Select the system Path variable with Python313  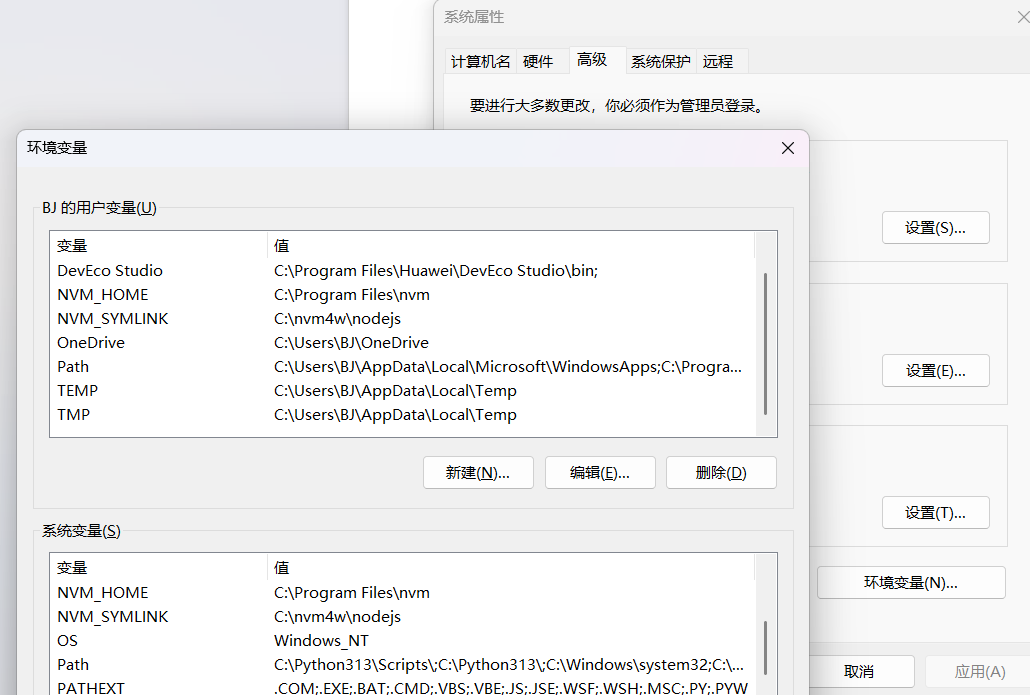pos(403,665)
